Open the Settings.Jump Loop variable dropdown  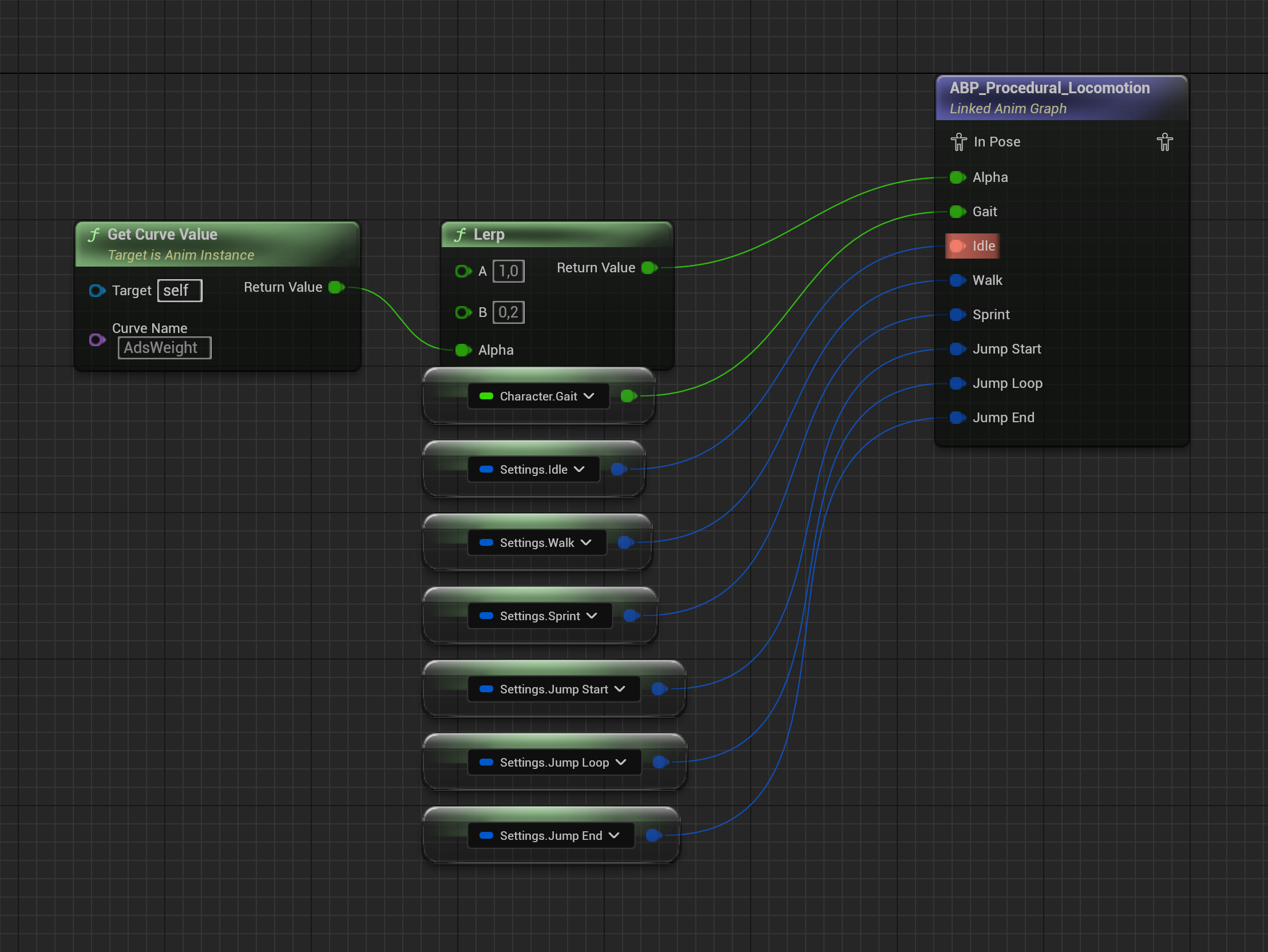coord(554,763)
